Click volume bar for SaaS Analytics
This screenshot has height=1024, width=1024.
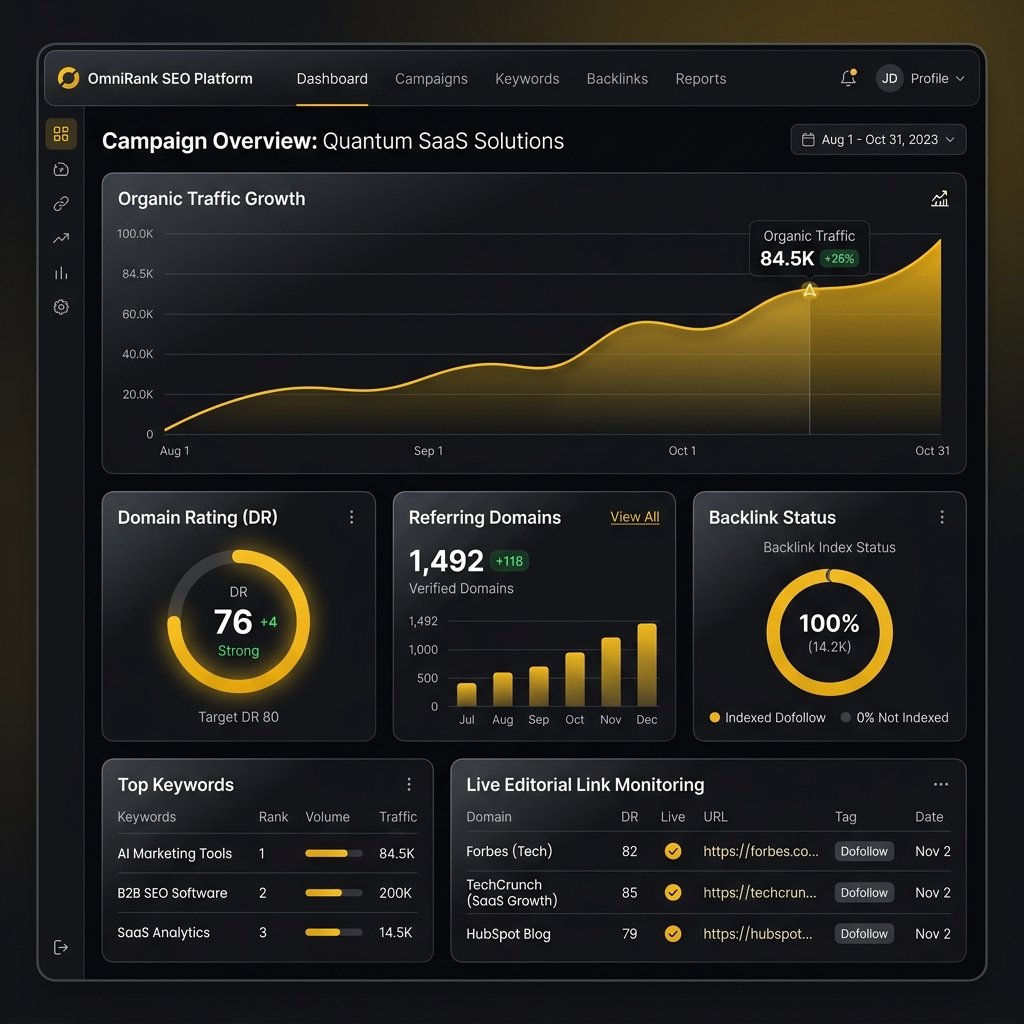click(334, 933)
